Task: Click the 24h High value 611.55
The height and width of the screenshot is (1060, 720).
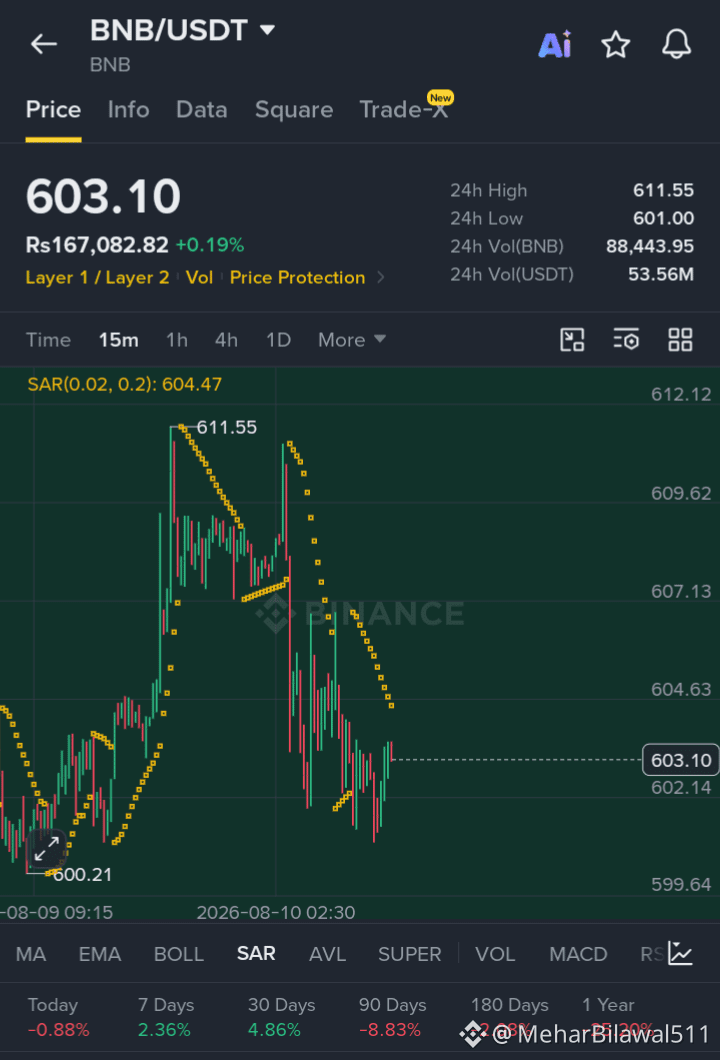Action: click(663, 191)
